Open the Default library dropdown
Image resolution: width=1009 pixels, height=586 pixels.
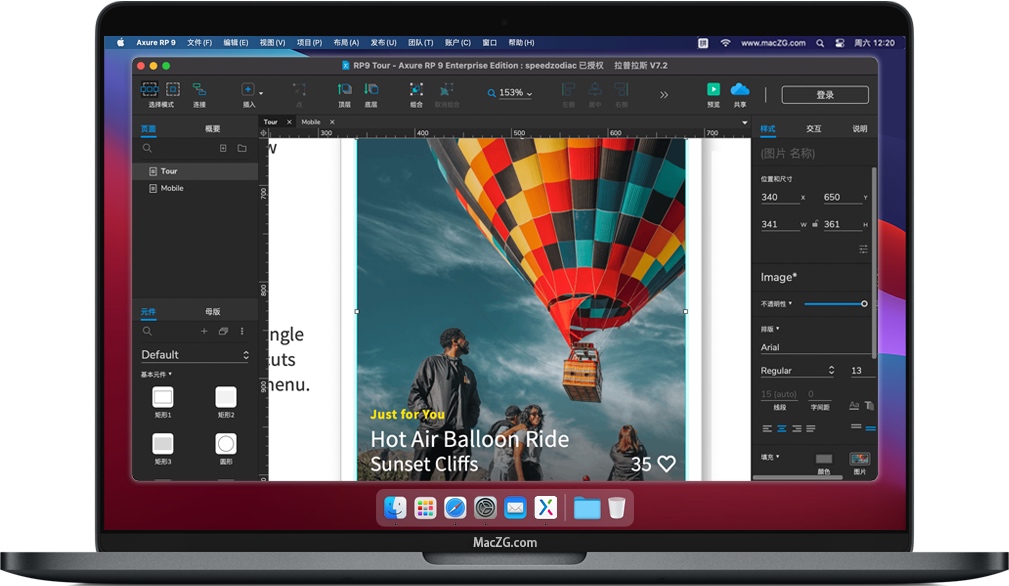point(194,355)
